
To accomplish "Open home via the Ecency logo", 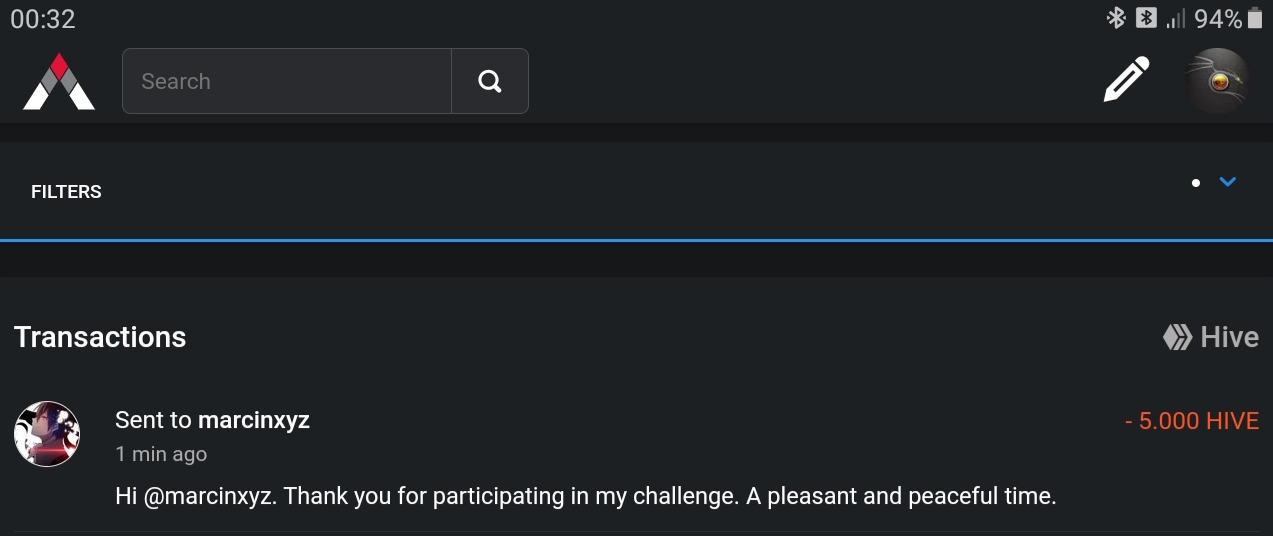I will [59, 81].
